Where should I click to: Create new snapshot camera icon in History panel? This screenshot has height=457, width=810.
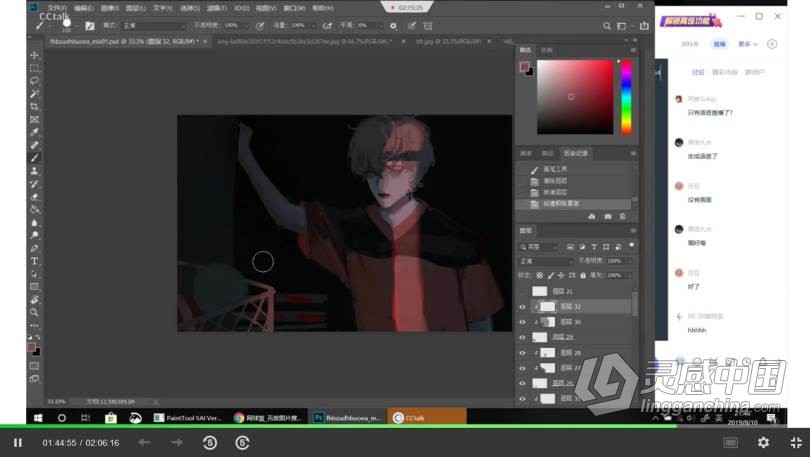tap(608, 216)
